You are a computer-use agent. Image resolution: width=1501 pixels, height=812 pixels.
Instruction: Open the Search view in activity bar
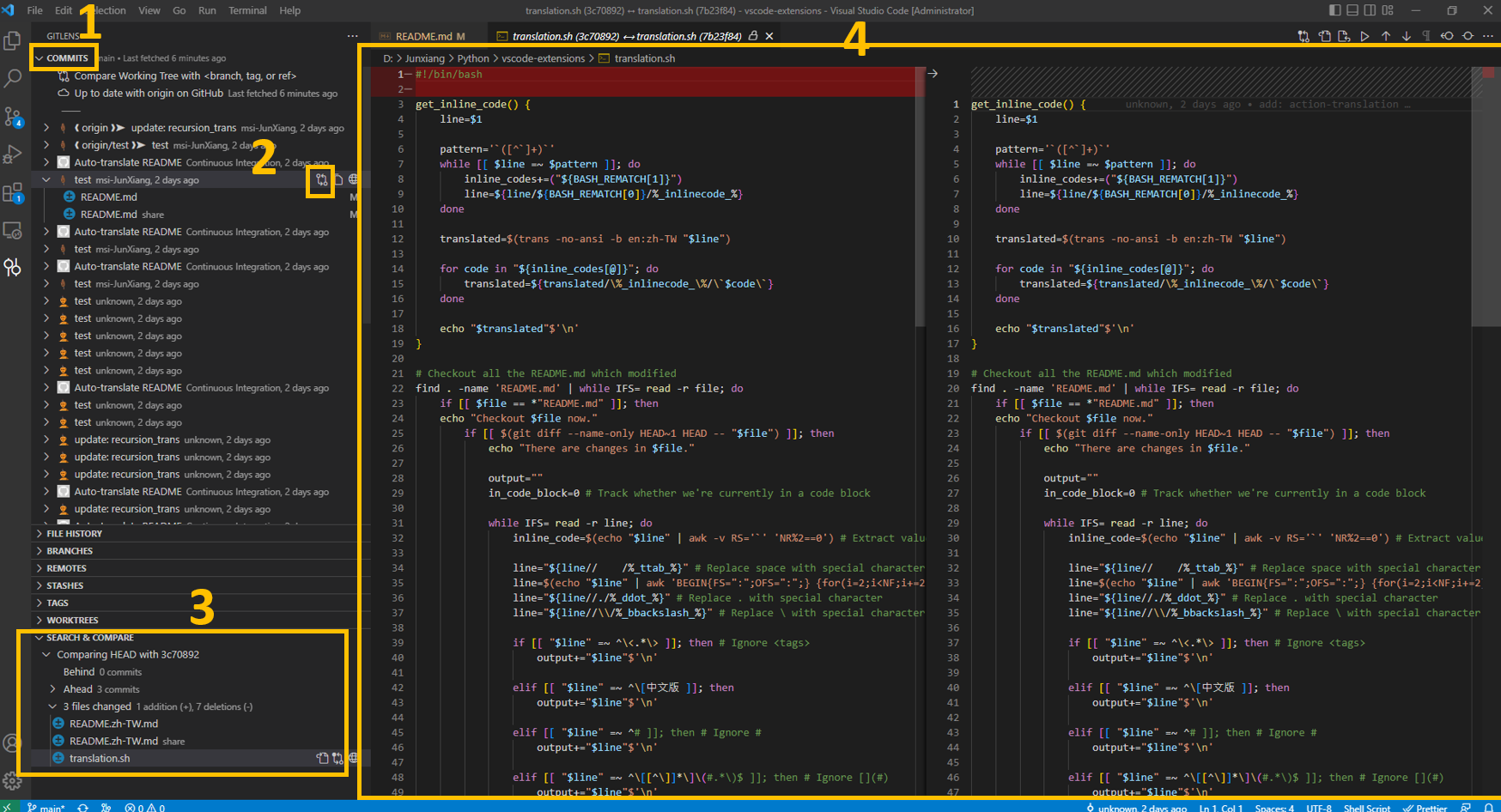pyautogui.click(x=13, y=78)
